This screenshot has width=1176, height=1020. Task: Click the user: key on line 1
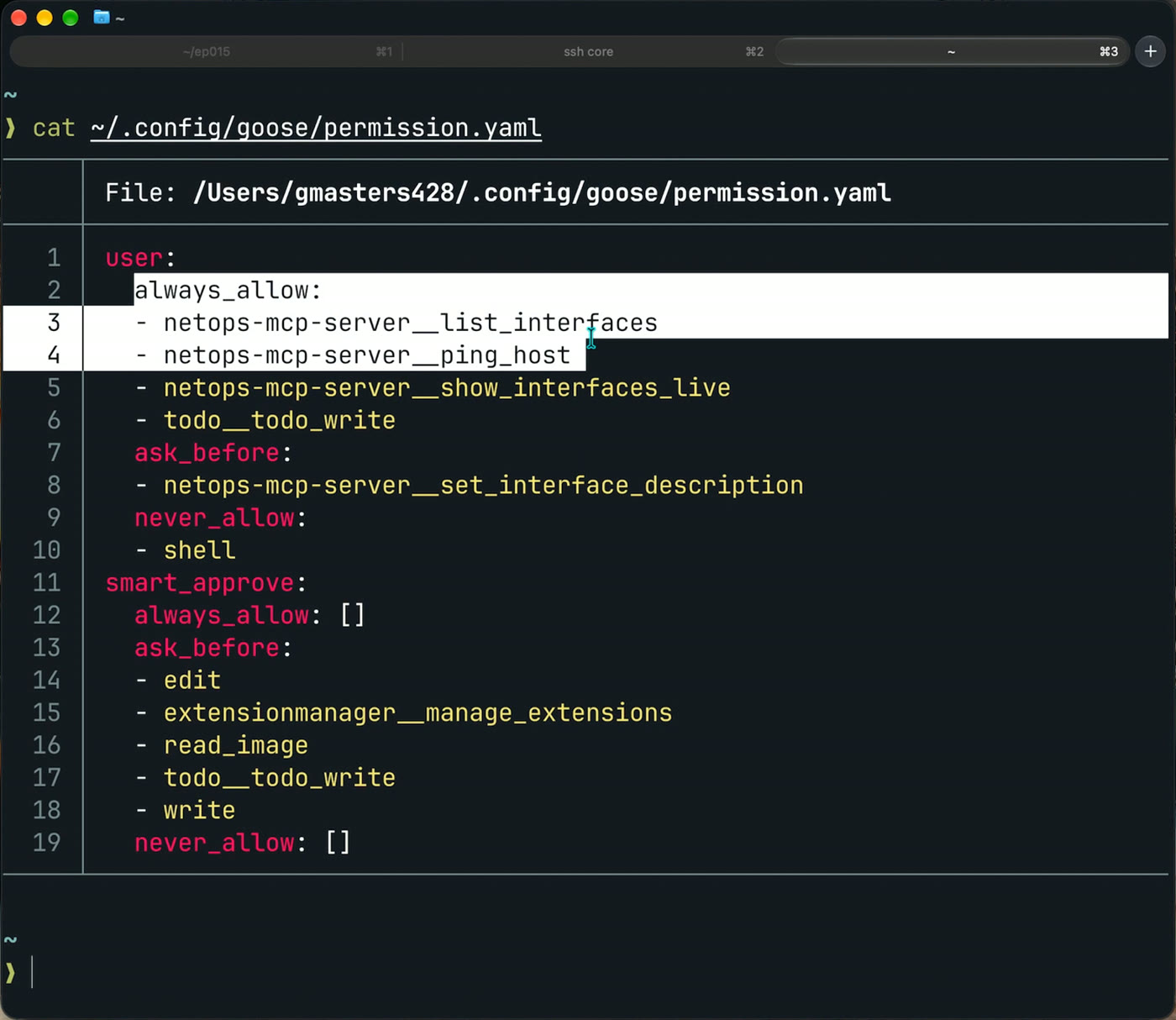click(x=140, y=258)
